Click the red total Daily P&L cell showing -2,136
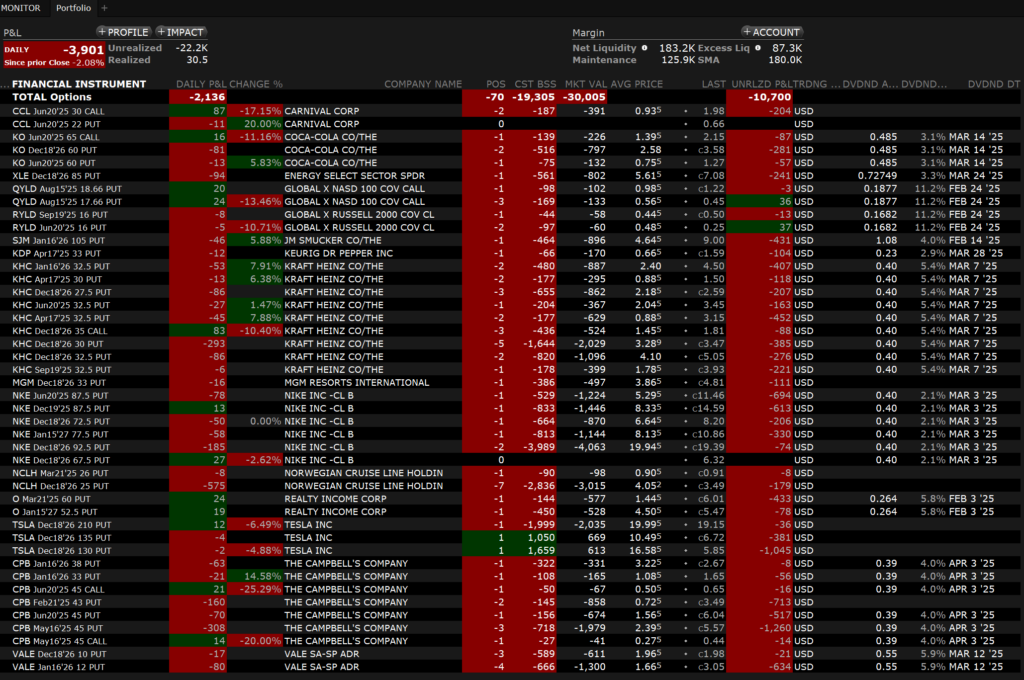1024x680 pixels. (x=199, y=97)
